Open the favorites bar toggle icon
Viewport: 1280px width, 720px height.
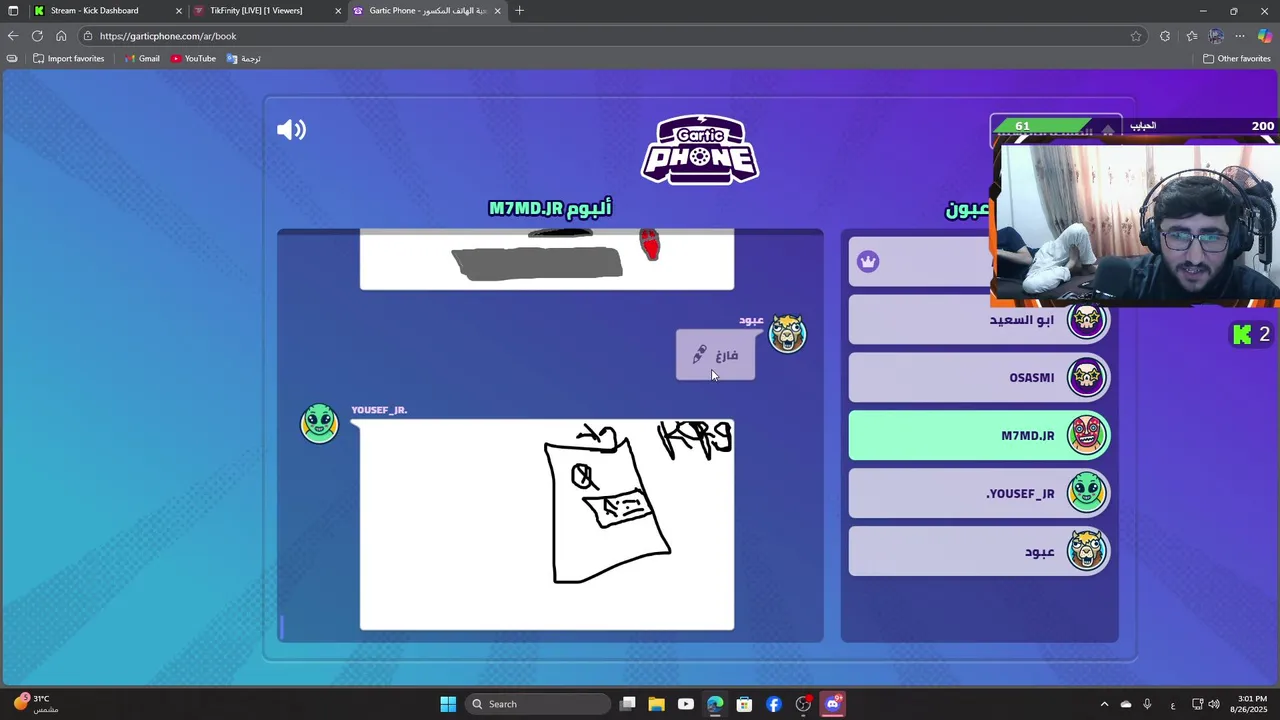[x=12, y=59]
